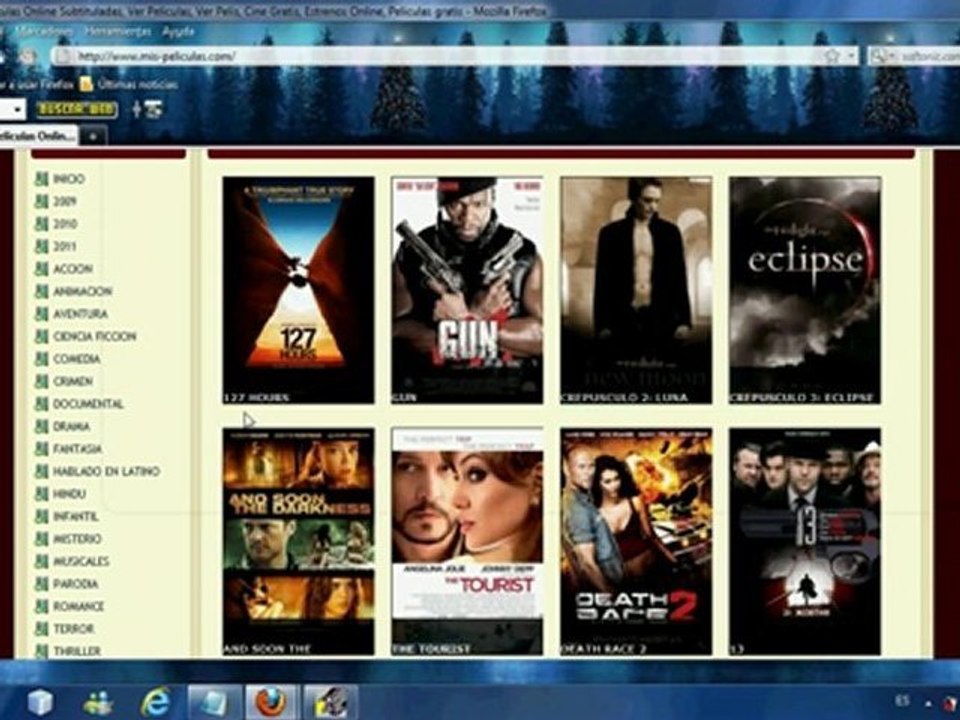Viewport: 960px width, 720px height.
Task: Browse the DRAMA category
Action: (x=72, y=426)
